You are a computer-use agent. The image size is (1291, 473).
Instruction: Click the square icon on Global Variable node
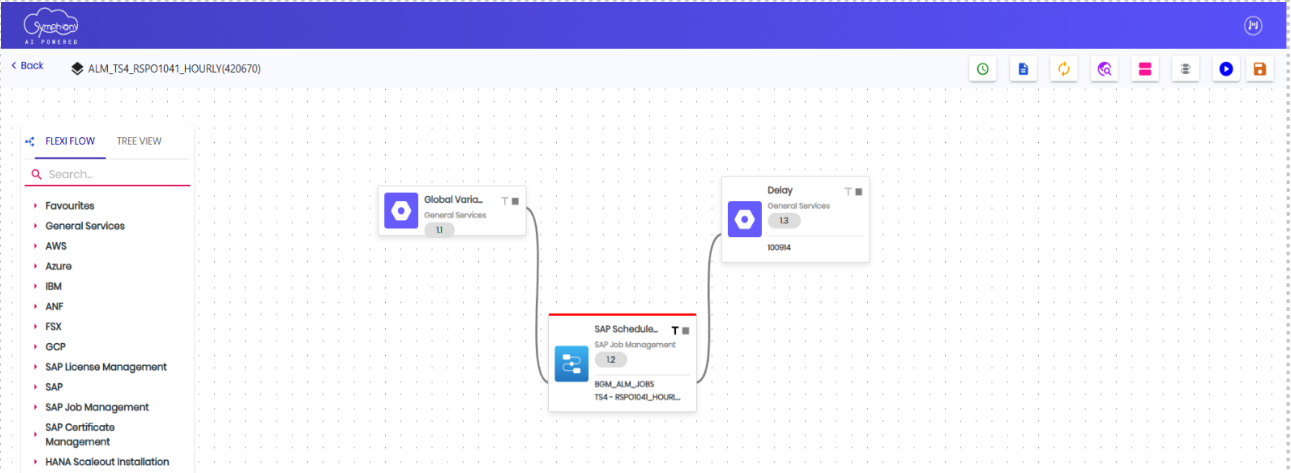515,201
